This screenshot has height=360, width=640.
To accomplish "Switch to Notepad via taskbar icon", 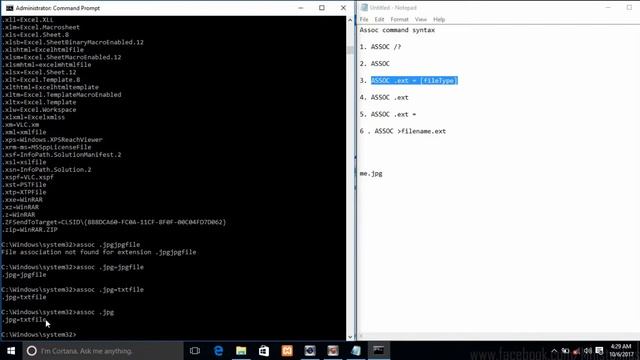I will click(x=356, y=351).
